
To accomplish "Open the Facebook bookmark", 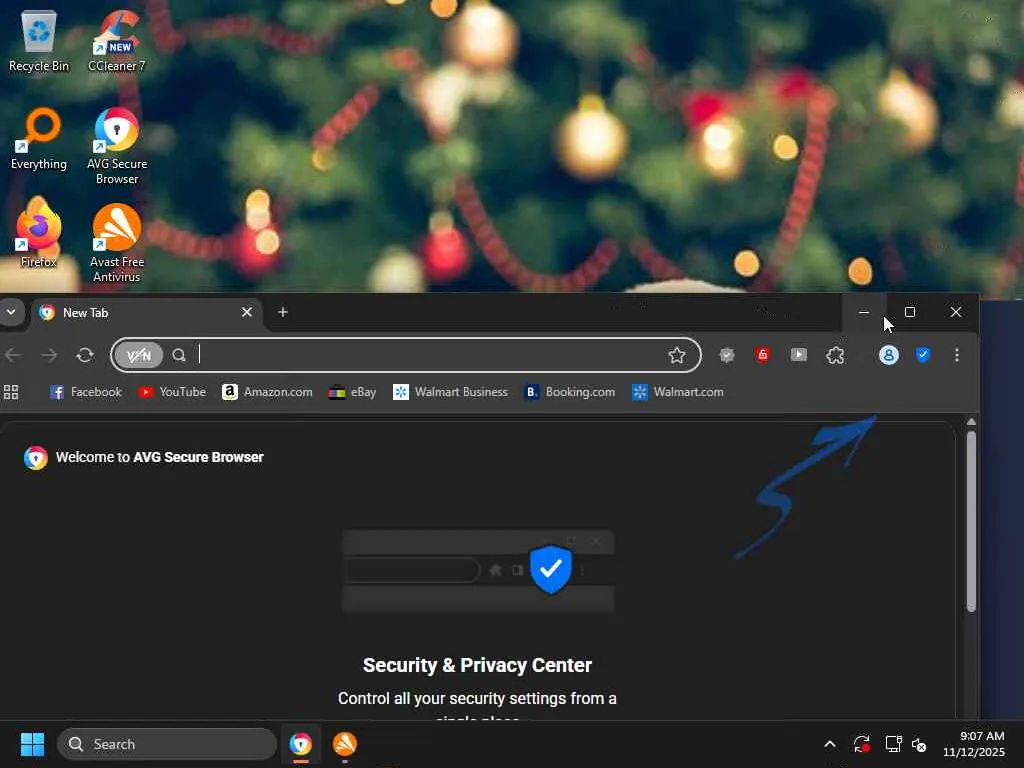I will [x=86, y=392].
